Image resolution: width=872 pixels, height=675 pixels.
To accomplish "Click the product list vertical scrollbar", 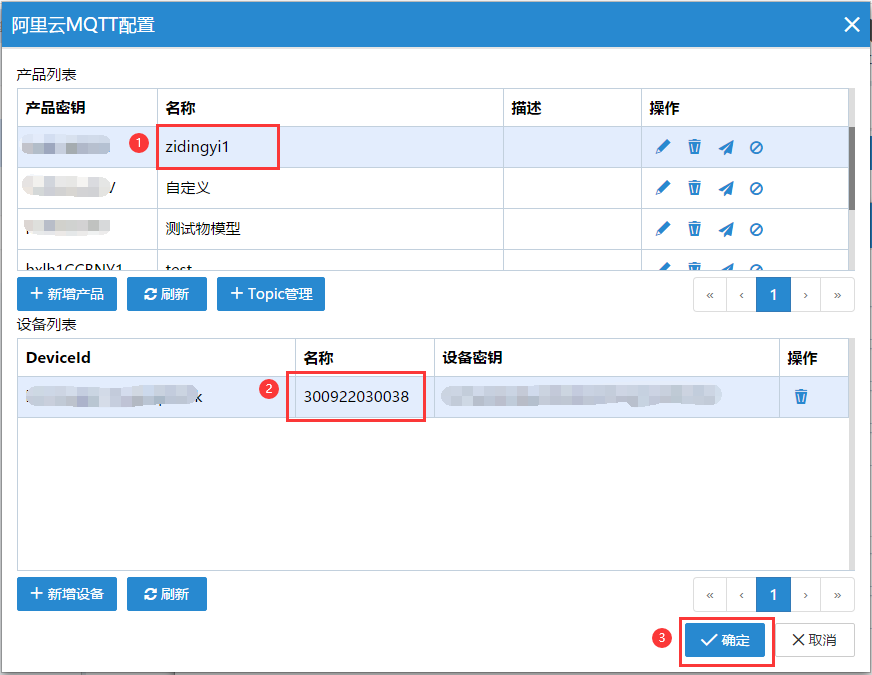I will 852,168.
